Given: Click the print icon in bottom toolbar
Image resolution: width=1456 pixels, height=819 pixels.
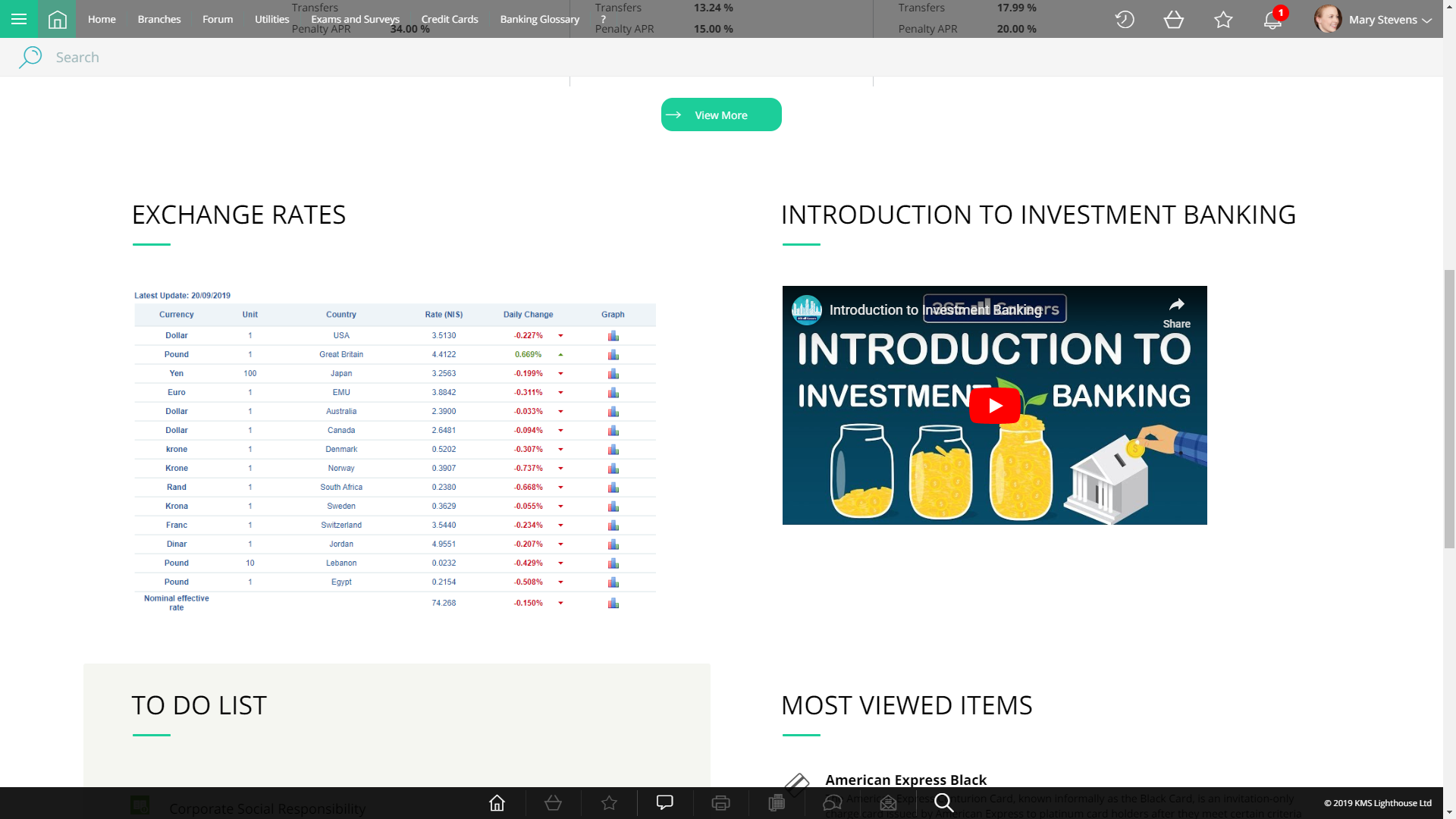Looking at the screenshot, I should [x=720, y=803].
